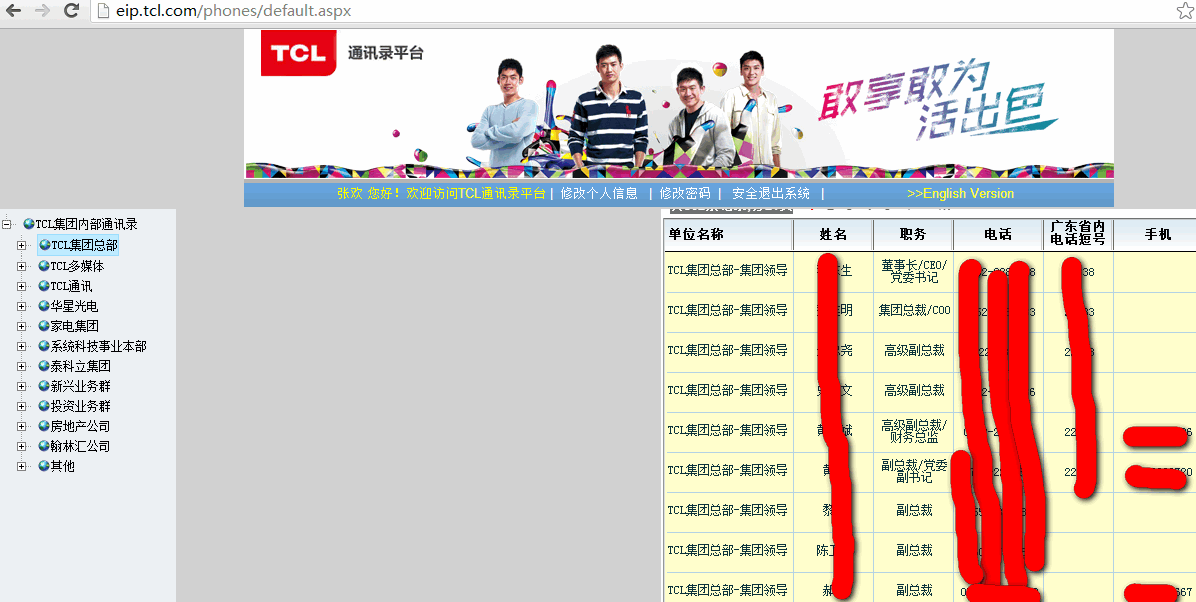Open the 修改个人信息 link

(599, 194)
